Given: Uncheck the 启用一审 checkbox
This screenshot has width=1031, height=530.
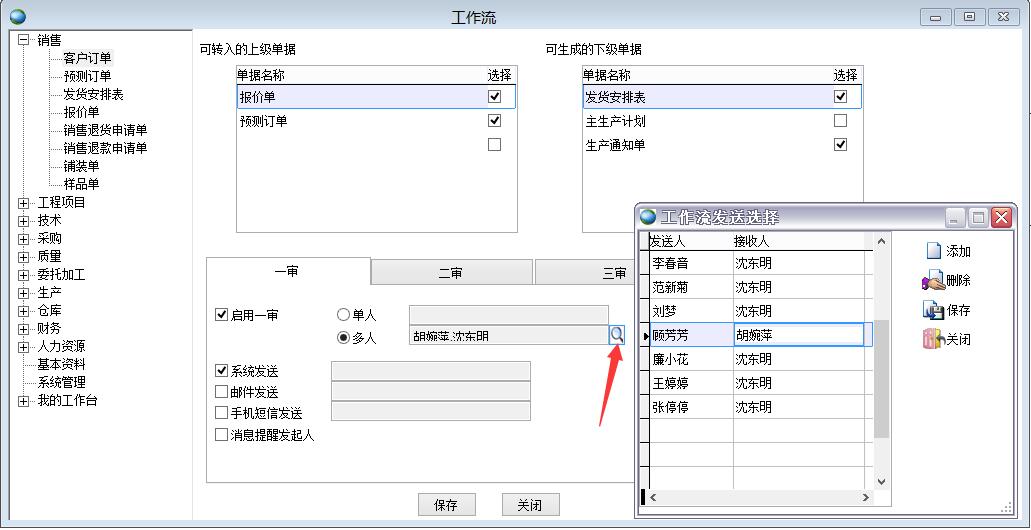Looking at the screenshot, I should pos(222,315).
